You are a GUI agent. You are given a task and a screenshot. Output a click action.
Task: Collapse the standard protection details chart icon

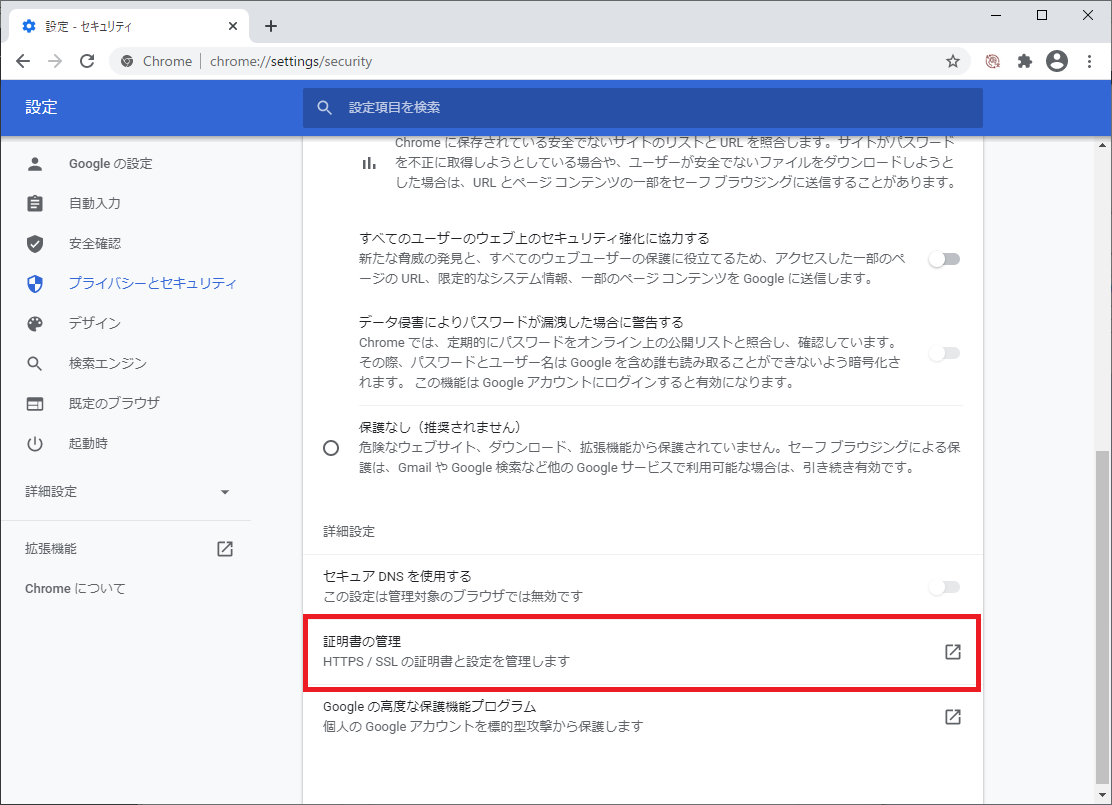(x=369, y=163)
